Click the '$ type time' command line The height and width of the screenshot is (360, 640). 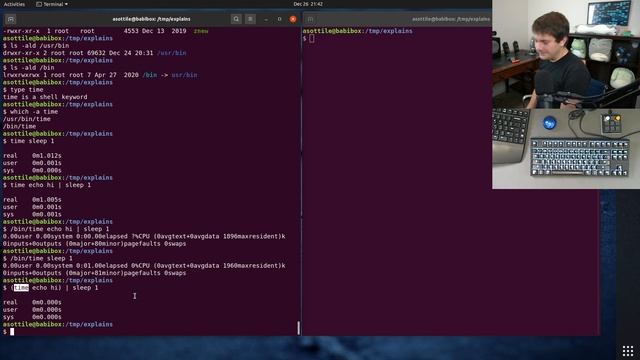pos(23,90)
